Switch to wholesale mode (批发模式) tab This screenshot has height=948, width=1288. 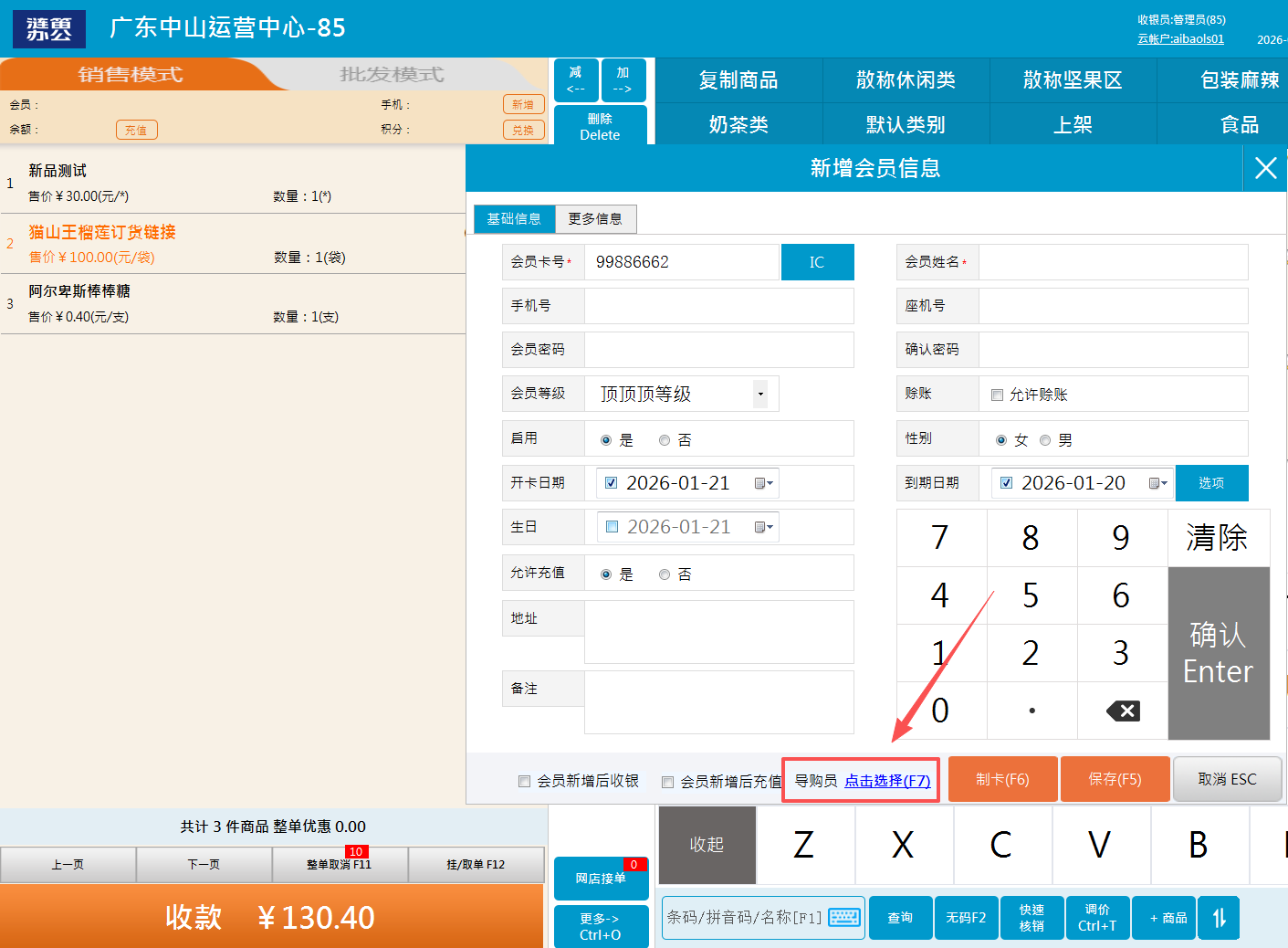392,75
